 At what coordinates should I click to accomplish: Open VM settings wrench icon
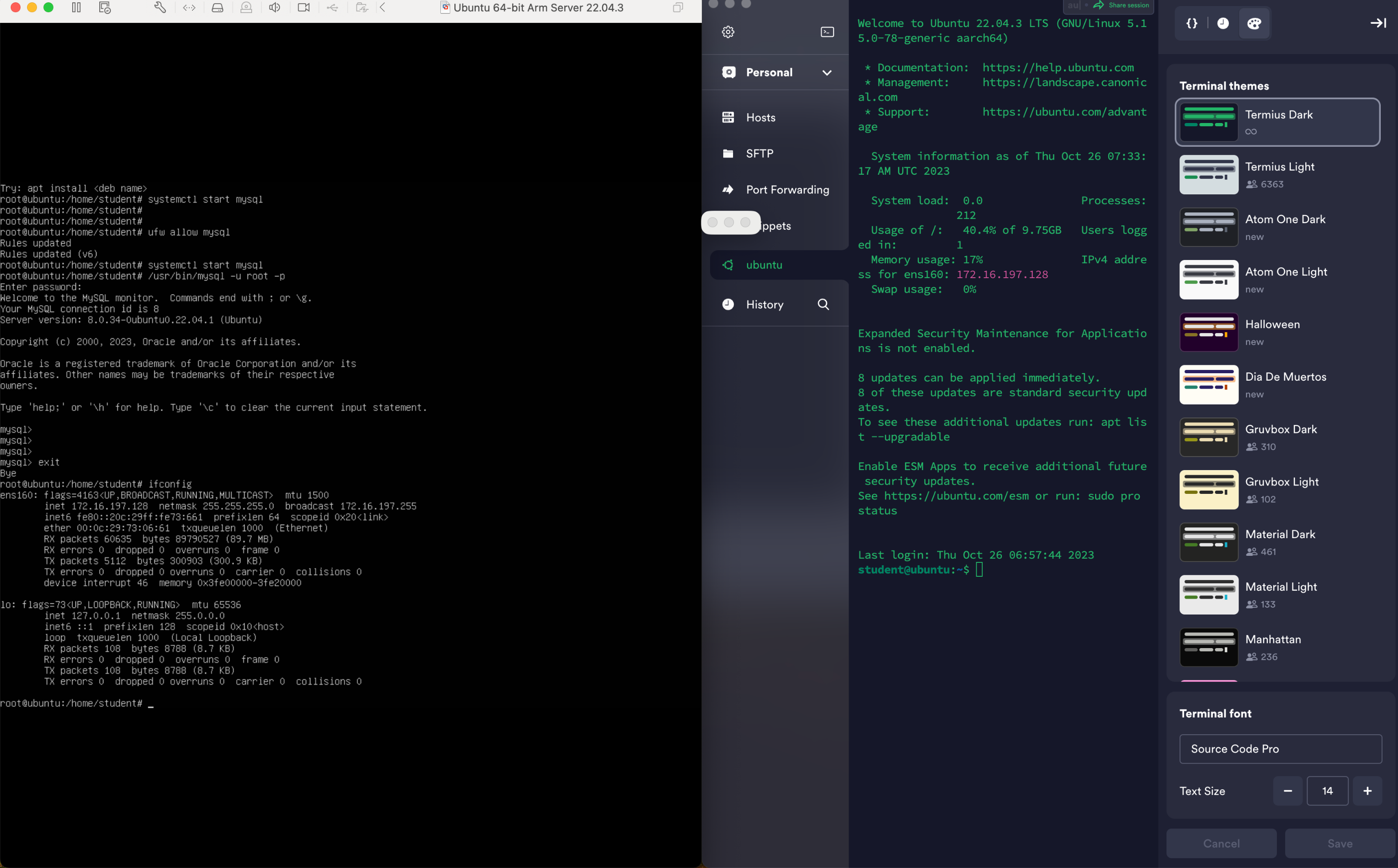[160, 7]
